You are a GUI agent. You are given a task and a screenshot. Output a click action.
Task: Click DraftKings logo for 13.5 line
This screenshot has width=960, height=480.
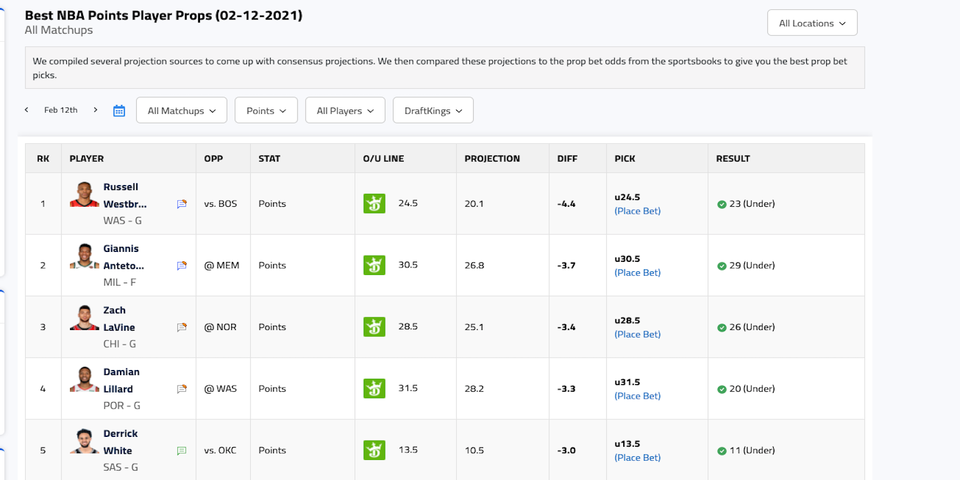pos(374,450)
